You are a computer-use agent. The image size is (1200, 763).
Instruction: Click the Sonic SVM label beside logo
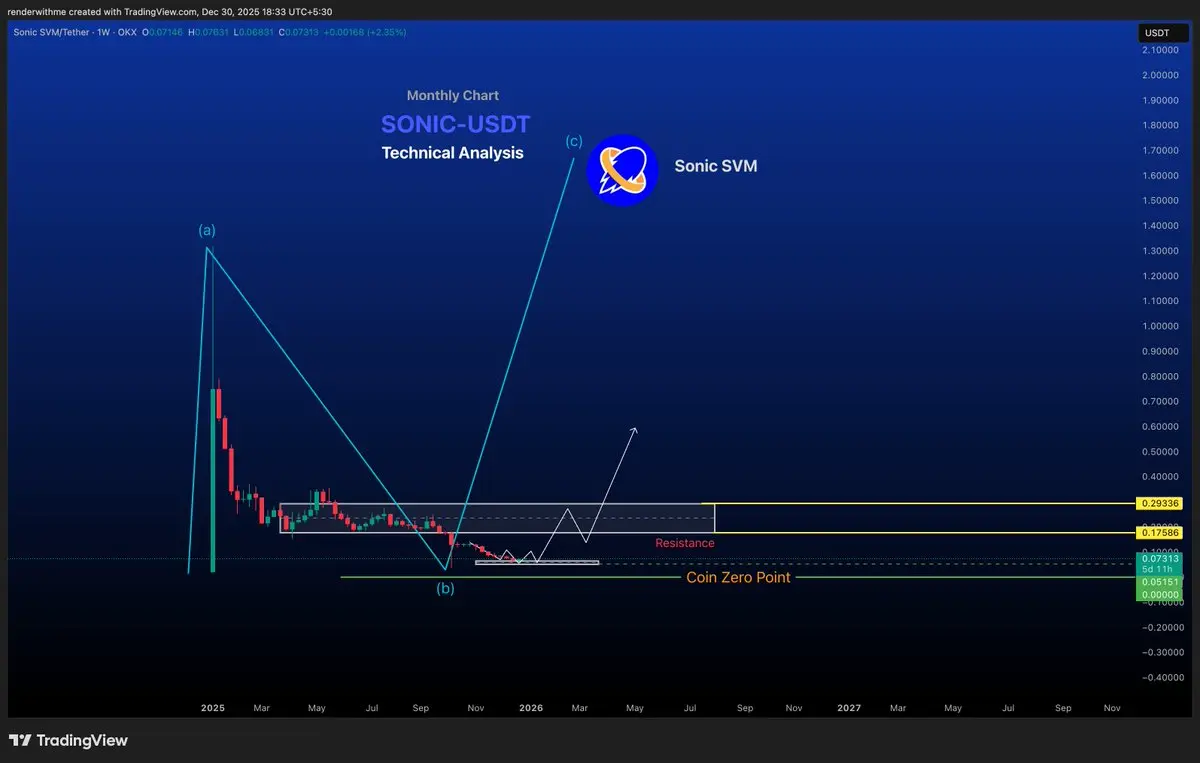pyautogui.click(x=716, y=166)
